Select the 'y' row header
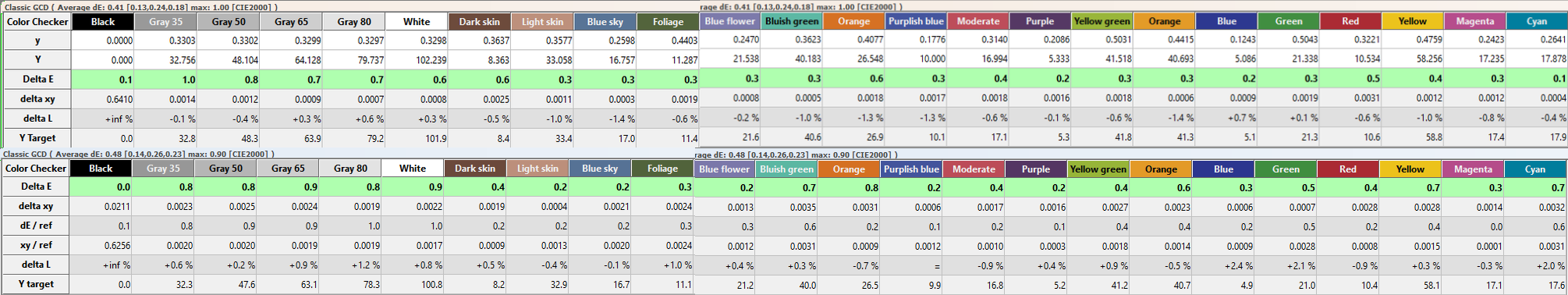1568x295 pixels. tap(37, 41)
